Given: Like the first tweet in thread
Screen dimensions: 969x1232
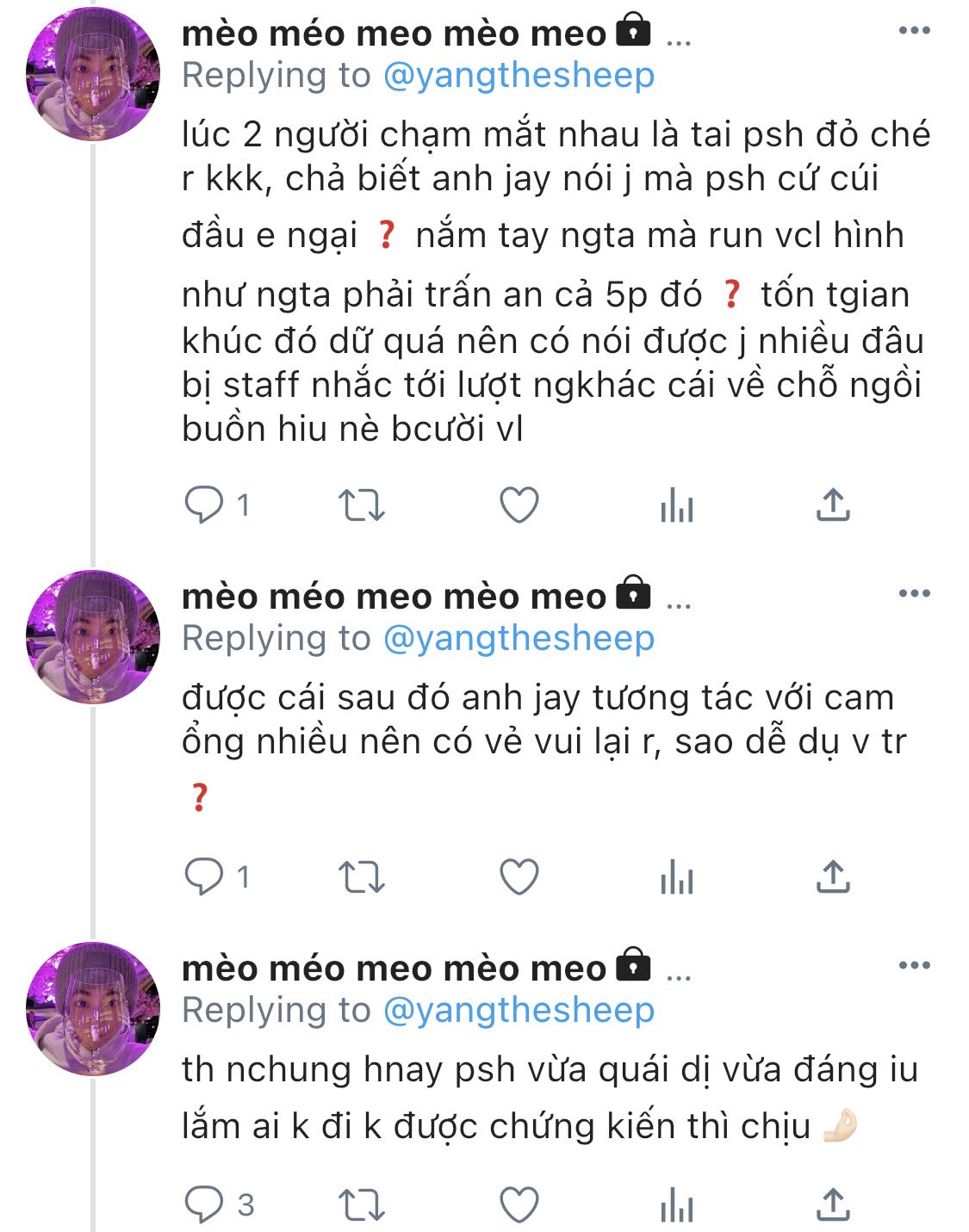Looking at the screenshot, I should coord(519,505).
